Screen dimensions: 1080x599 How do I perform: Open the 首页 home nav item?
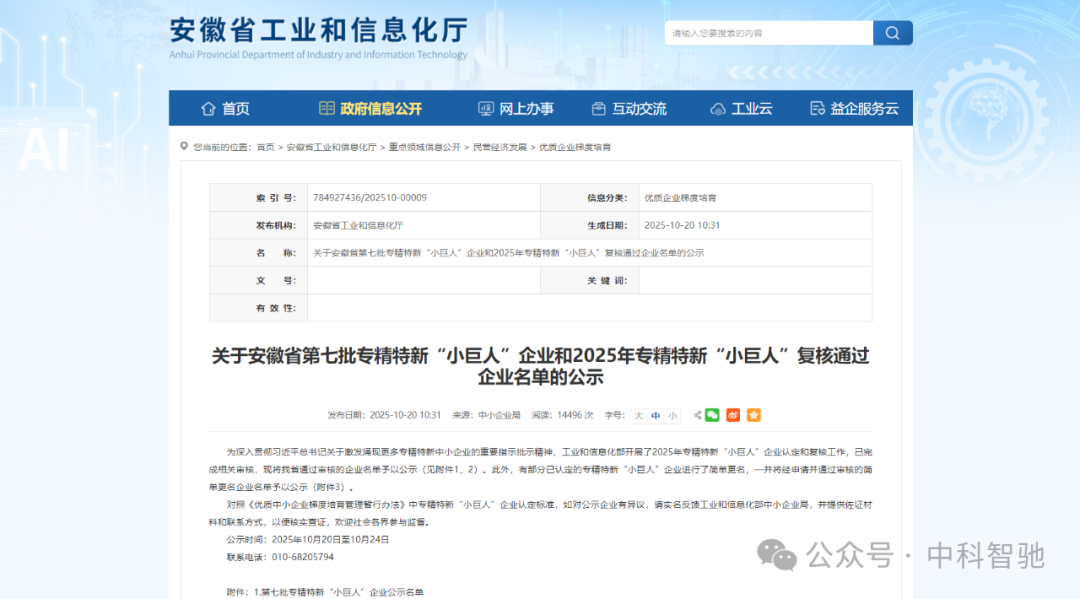pos(225,109)
